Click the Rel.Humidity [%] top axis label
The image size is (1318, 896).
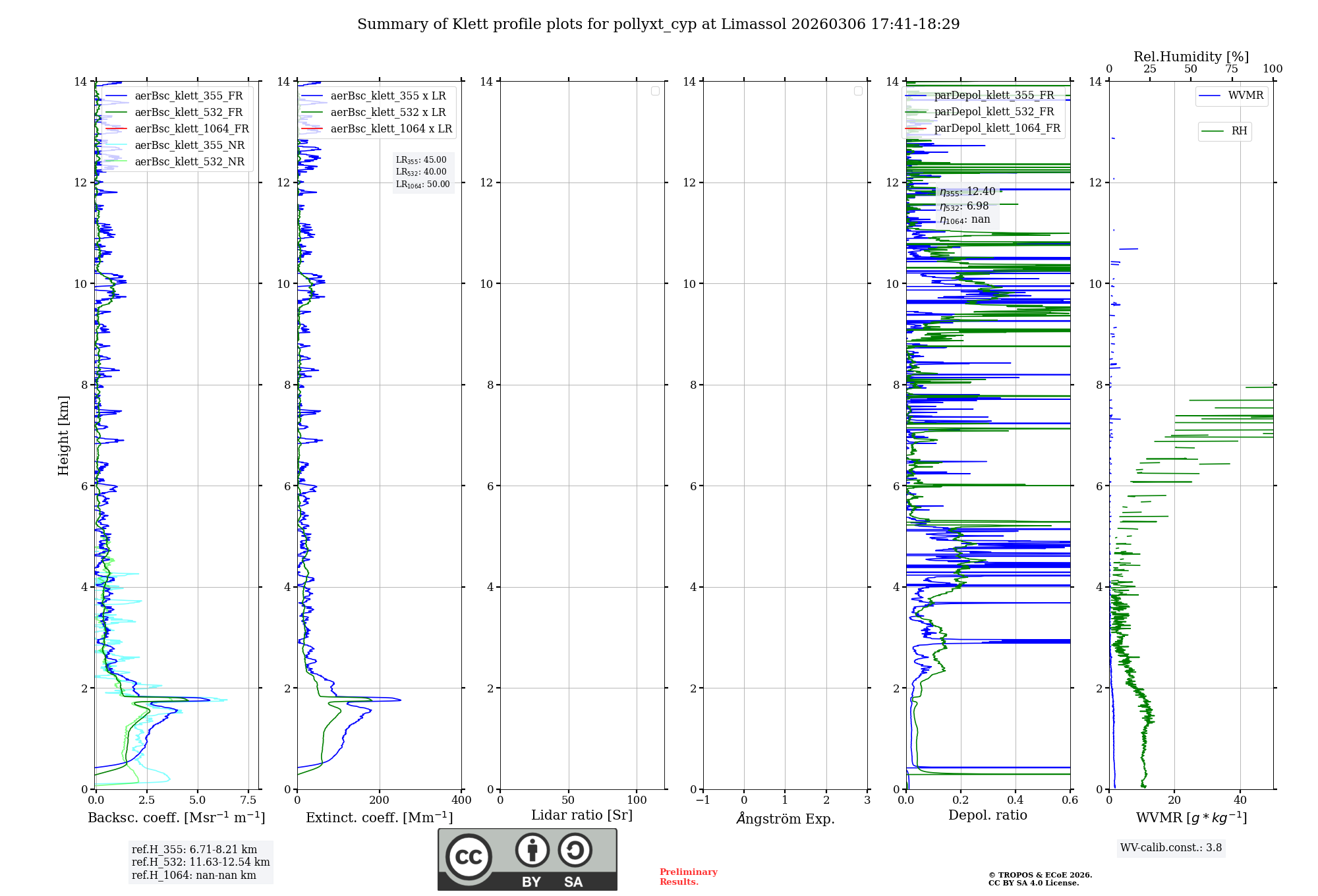(1190, 57)
